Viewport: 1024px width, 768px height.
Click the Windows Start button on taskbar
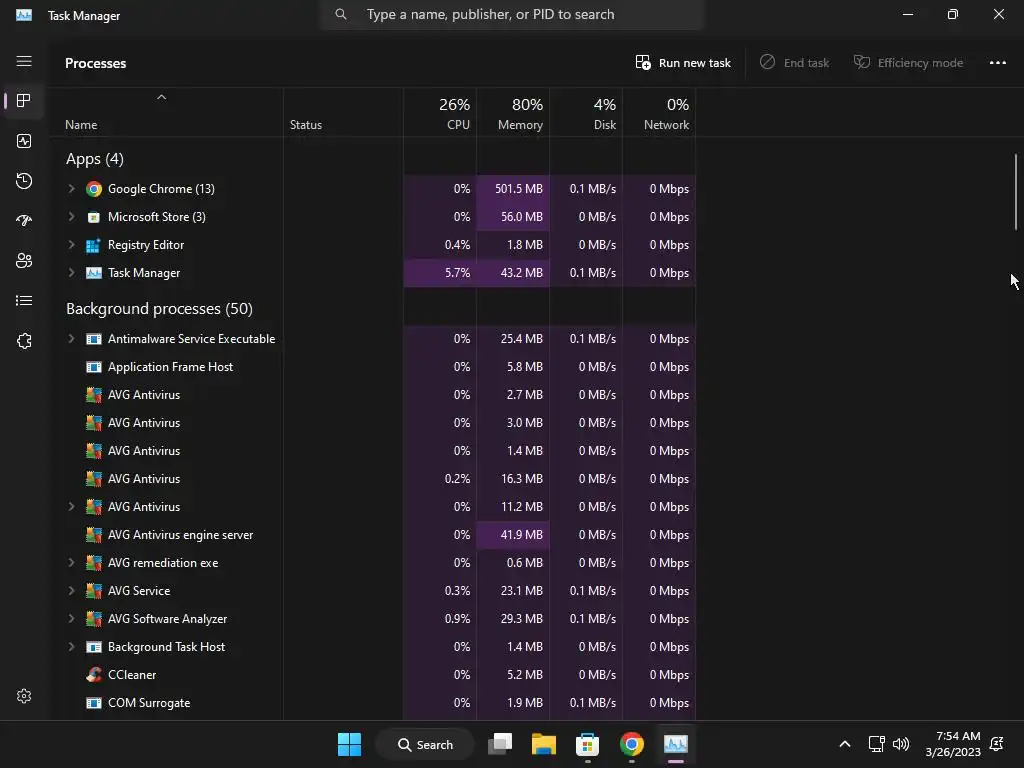click(x=349, y=744)
